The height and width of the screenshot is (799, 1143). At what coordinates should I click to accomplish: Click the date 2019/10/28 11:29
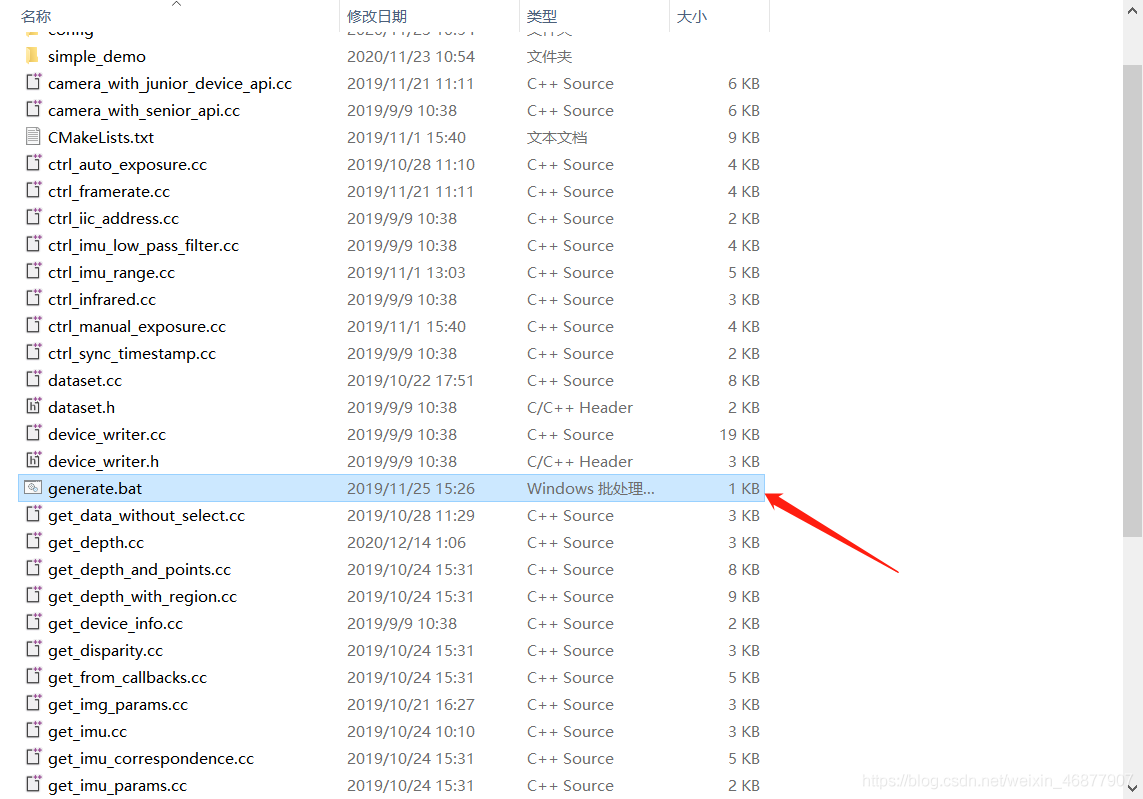[x=410, y=515]
